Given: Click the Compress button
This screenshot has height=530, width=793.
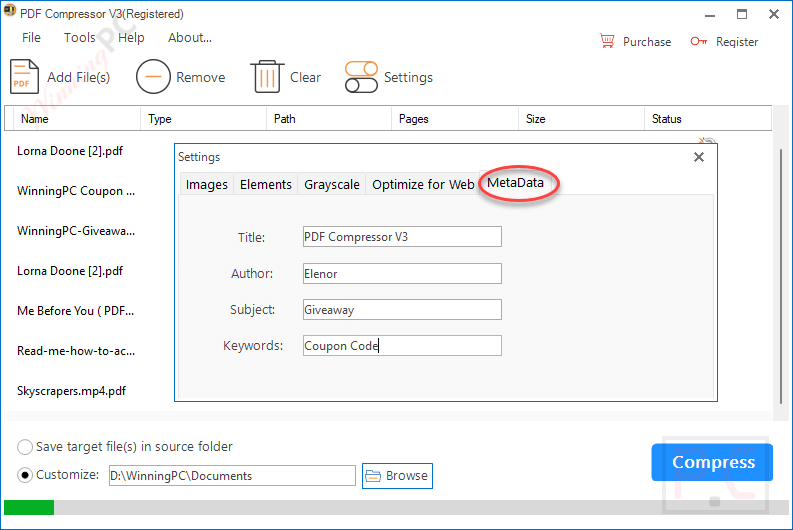Looking at the screenshot, I should pyautogui.click(x=712, y=462).
